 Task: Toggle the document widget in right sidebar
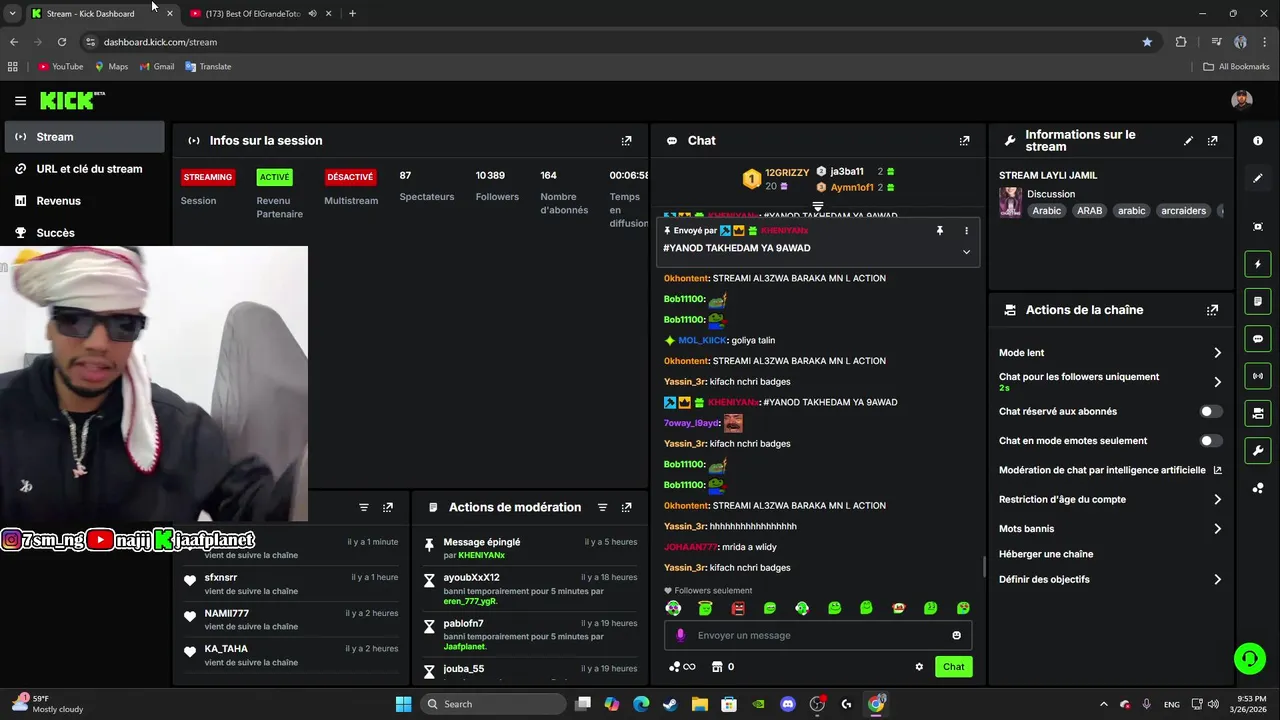pyautogui.click(x=1258, y=301)
